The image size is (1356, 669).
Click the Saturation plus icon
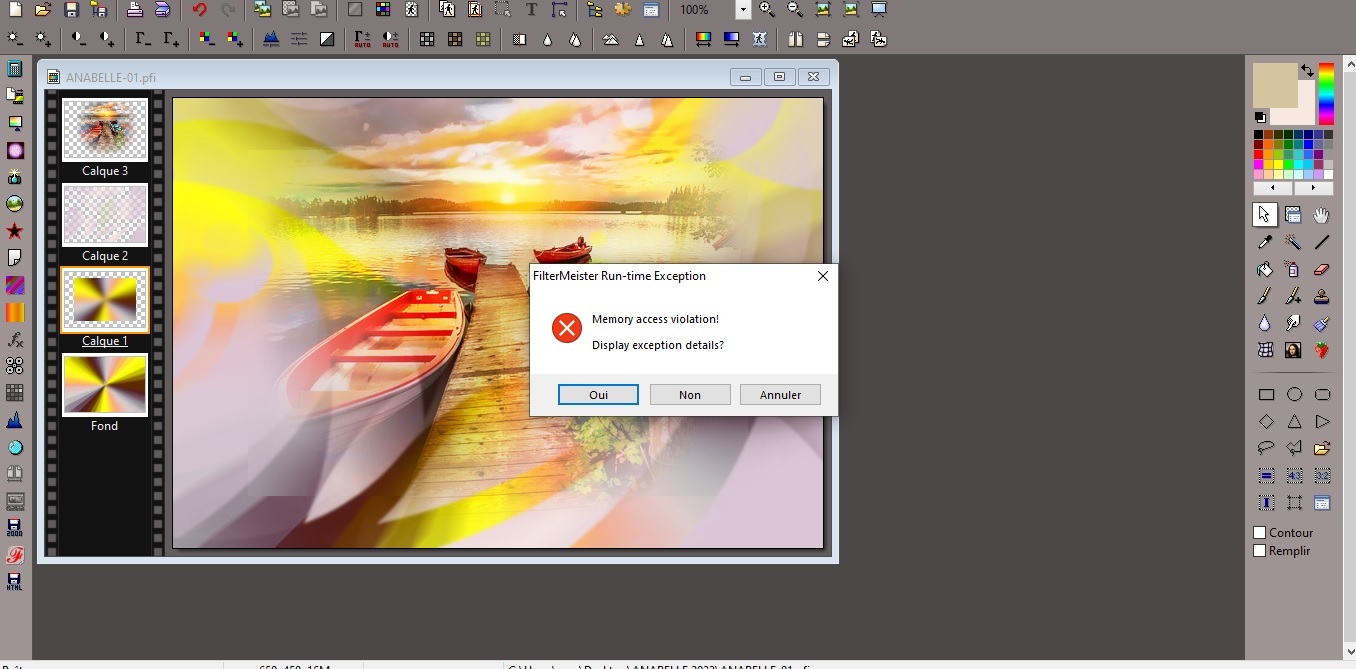(x=235, y=39)
